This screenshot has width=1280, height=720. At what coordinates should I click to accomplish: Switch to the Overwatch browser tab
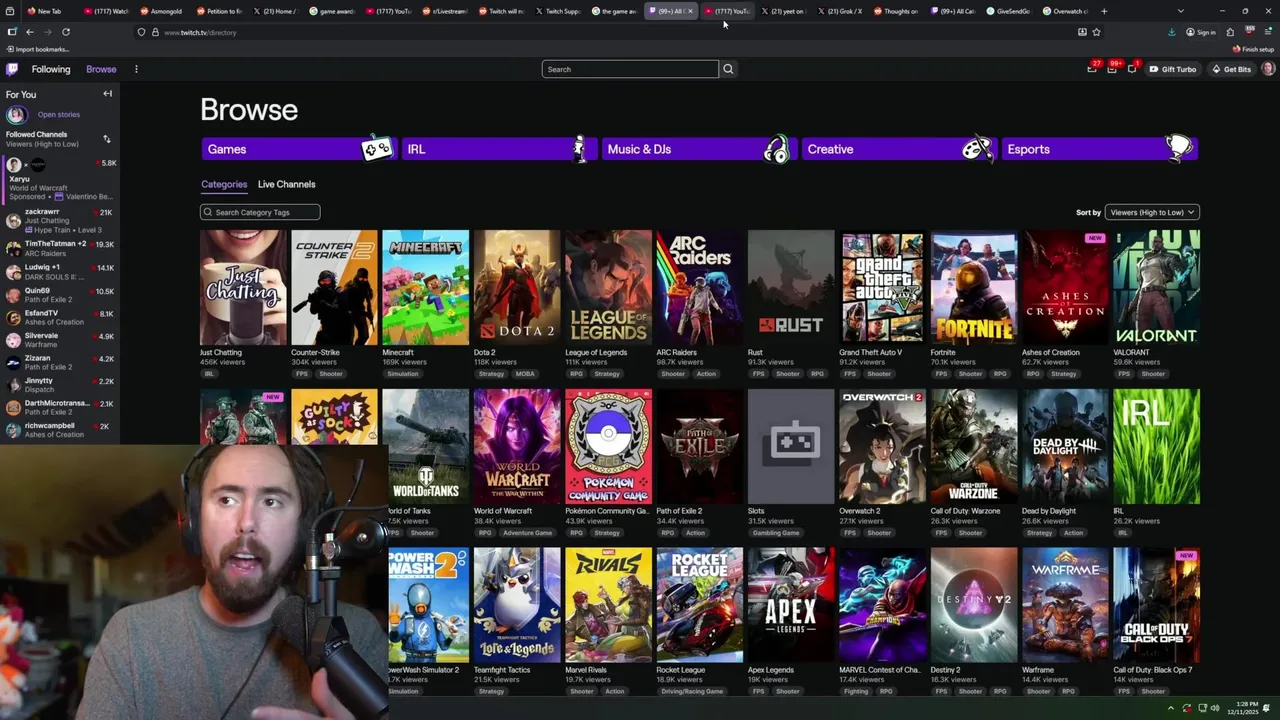(x=1066, y=11)
